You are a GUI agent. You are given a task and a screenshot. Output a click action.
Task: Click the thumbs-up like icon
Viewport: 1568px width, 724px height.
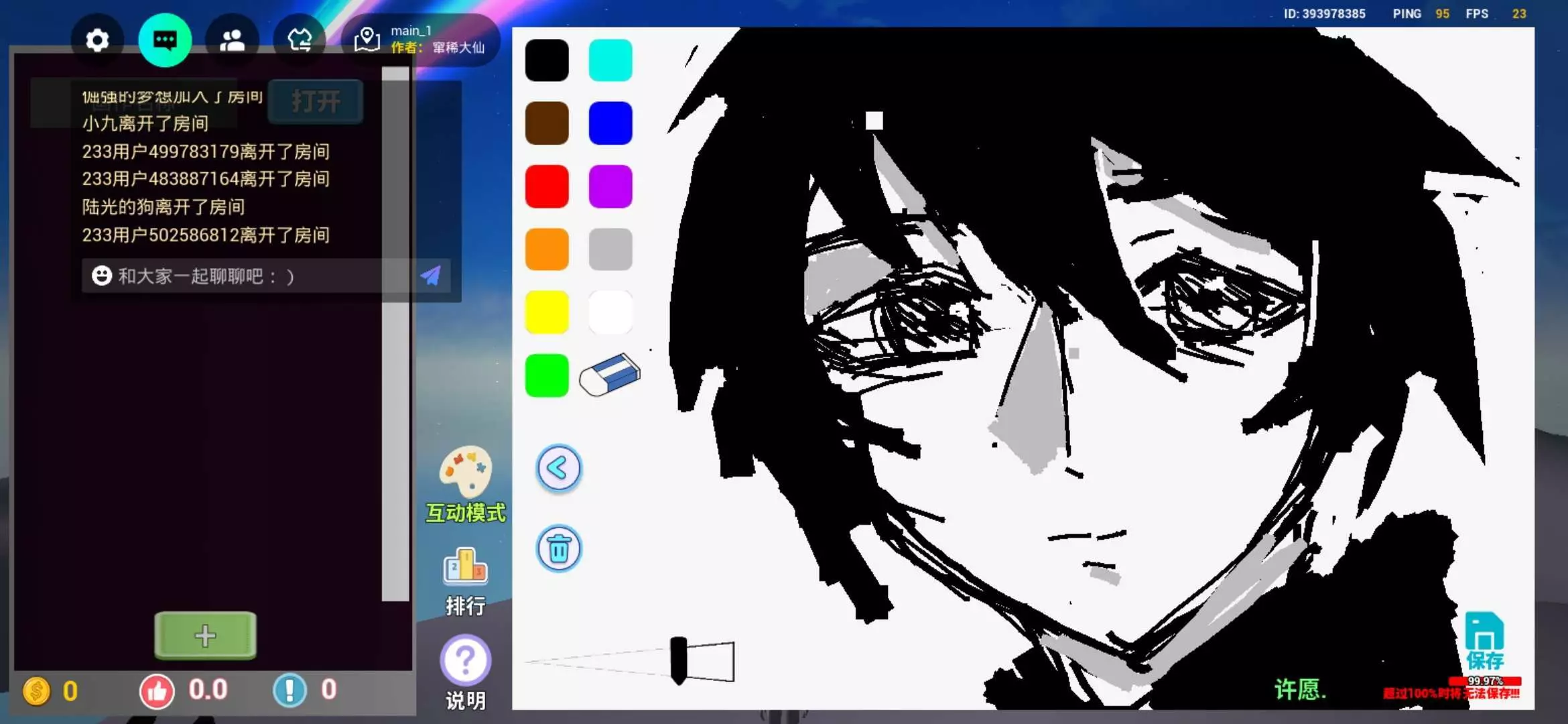click(157, 691)
